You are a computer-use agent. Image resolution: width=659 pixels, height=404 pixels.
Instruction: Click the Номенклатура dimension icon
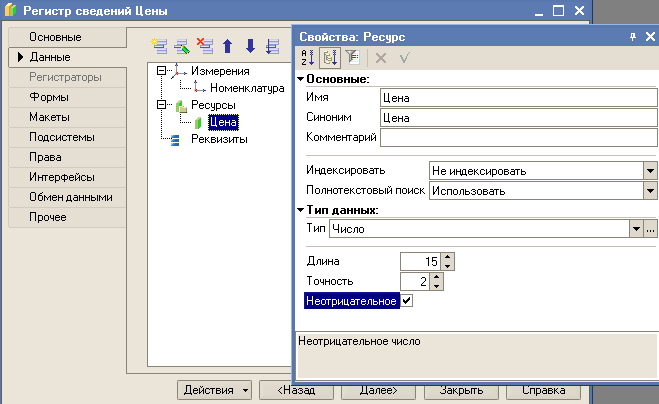(199, 87)
